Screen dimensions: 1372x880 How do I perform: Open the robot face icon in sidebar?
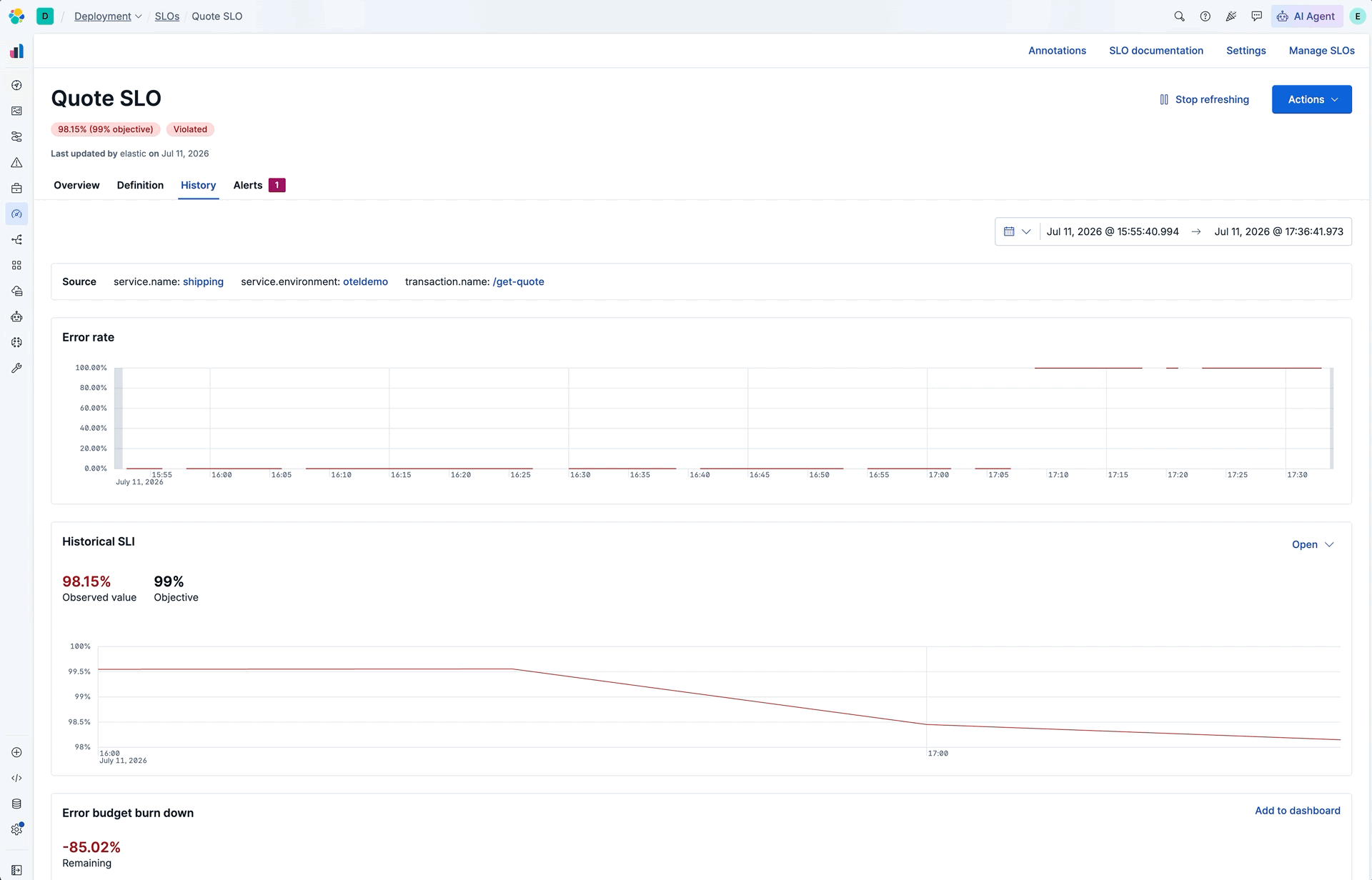16,316
